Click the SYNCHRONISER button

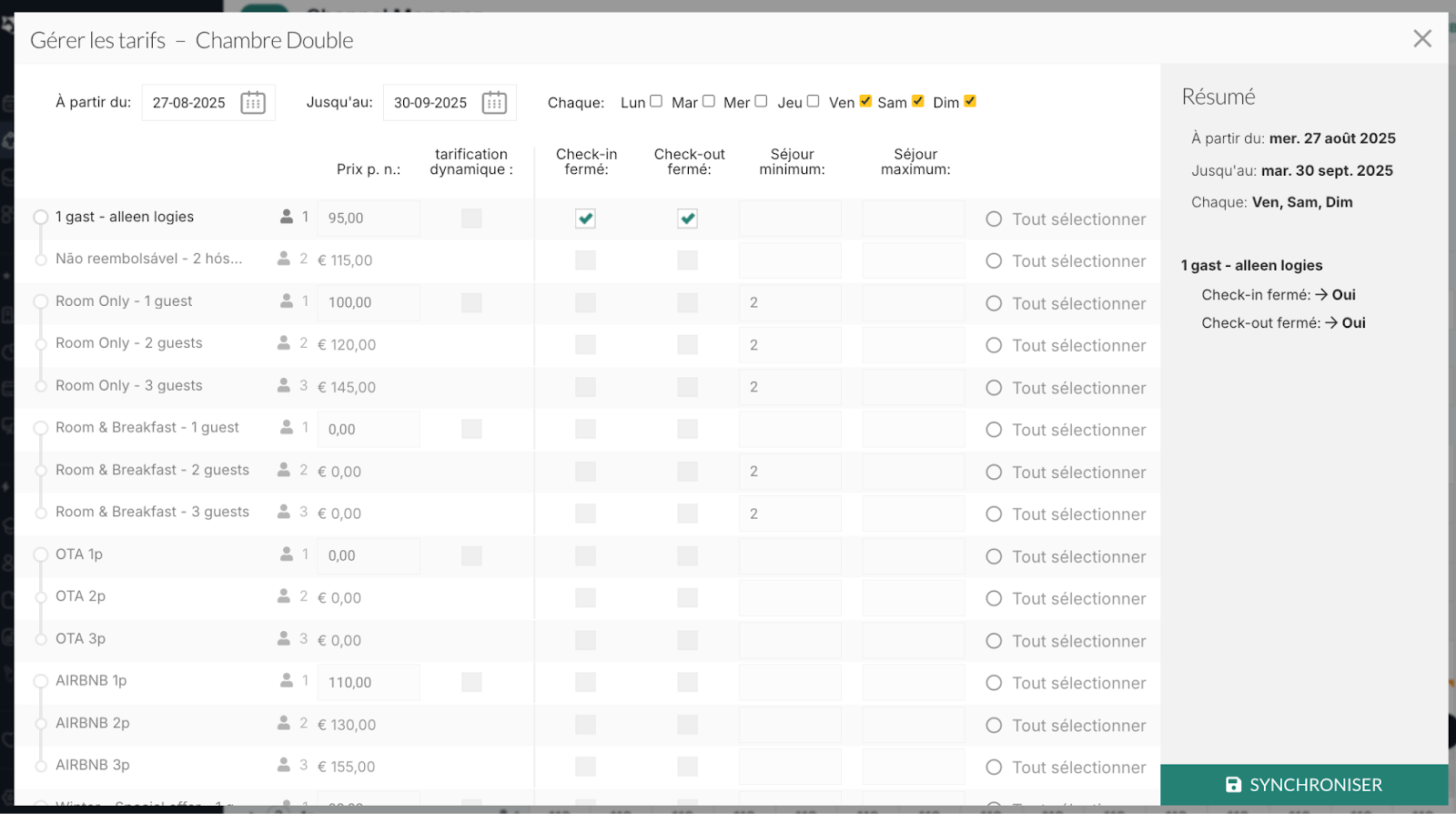tap(1304, 785)
